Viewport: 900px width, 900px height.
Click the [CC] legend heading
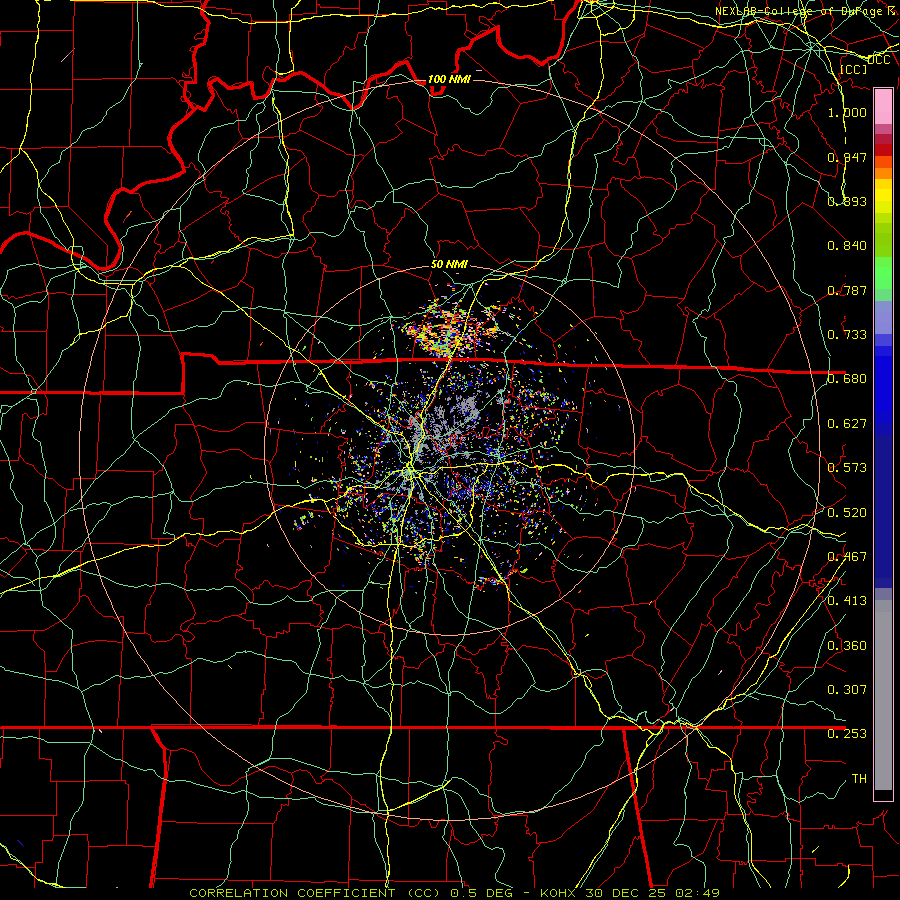[x=854, y=69]
